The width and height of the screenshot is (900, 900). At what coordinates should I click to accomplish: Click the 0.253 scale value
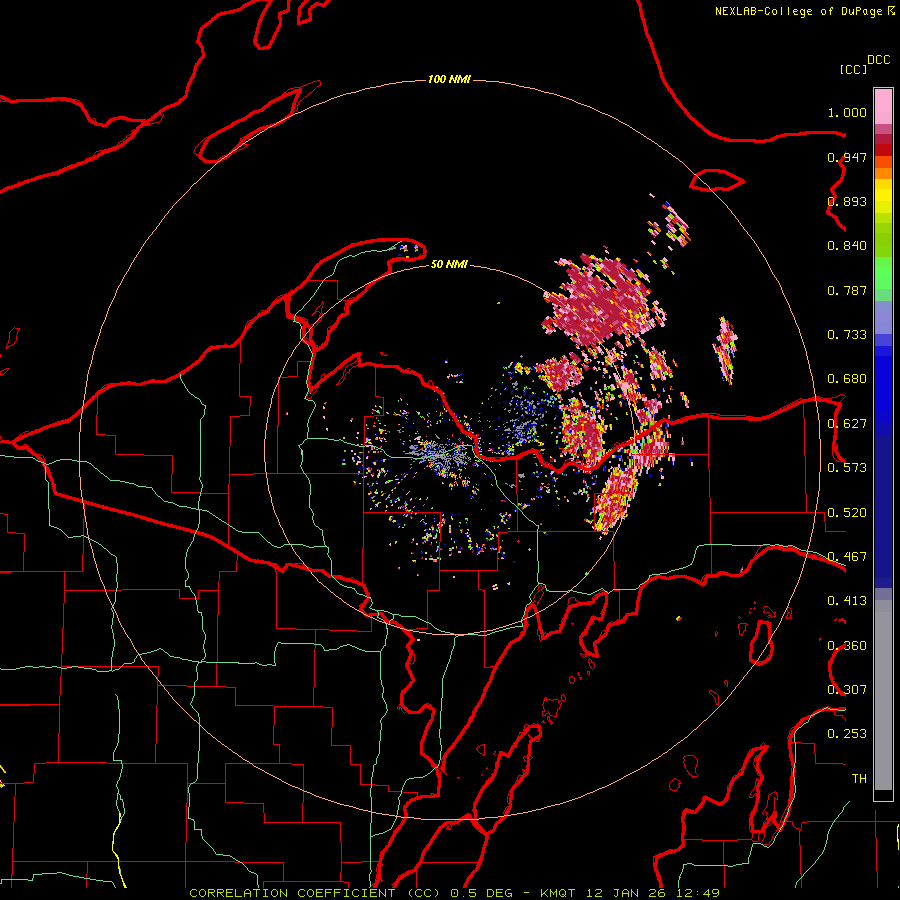pyautogui.click(x=847, y=734)
